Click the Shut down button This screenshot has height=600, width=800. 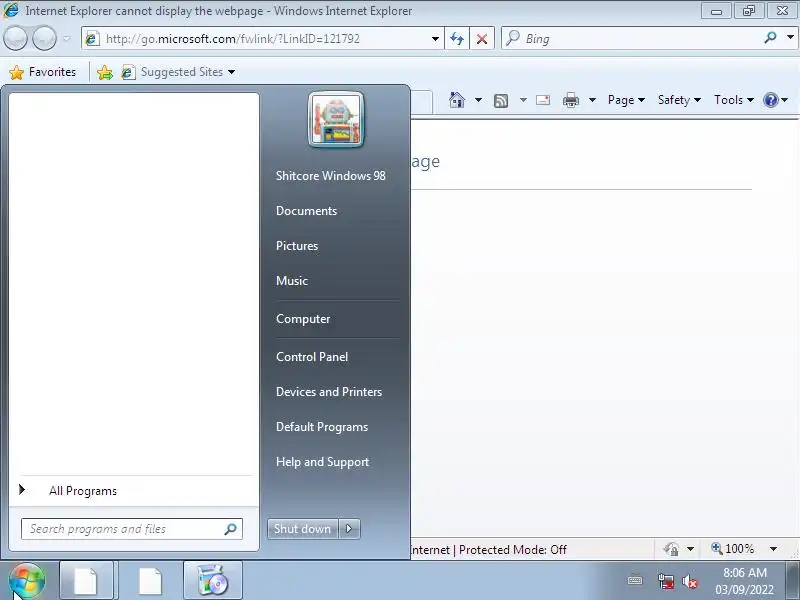click(303, 529)
